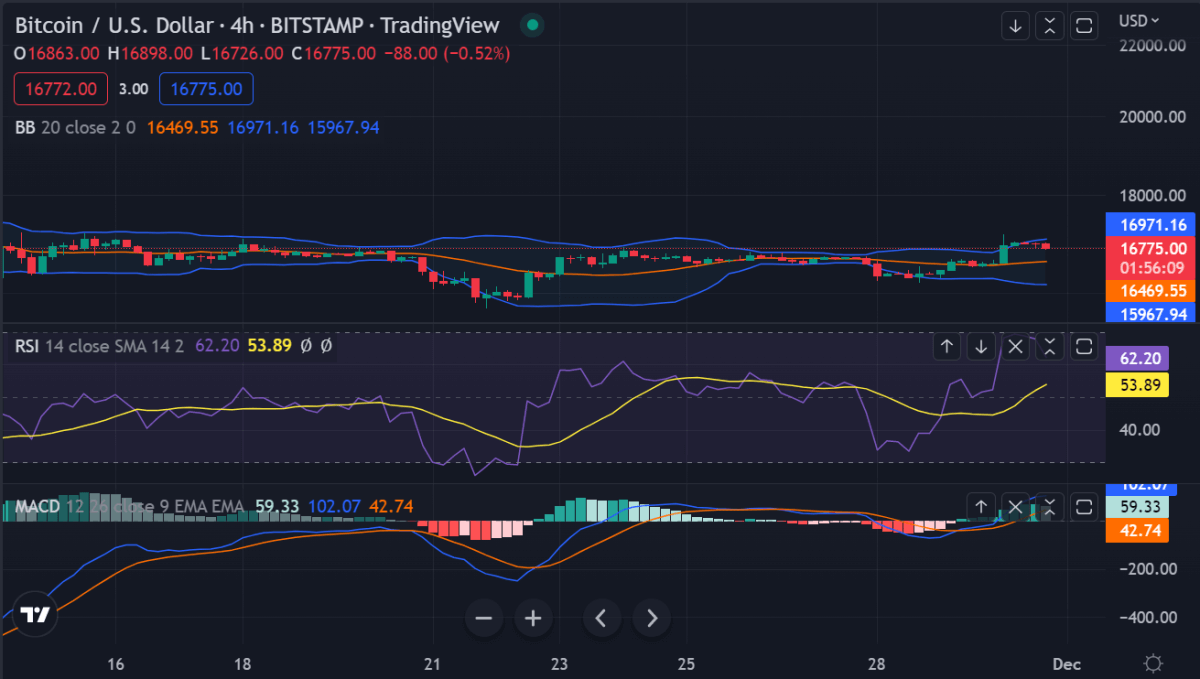Click the 40.00 RSI axis value
The image size is (1200, 679).
1139,430
